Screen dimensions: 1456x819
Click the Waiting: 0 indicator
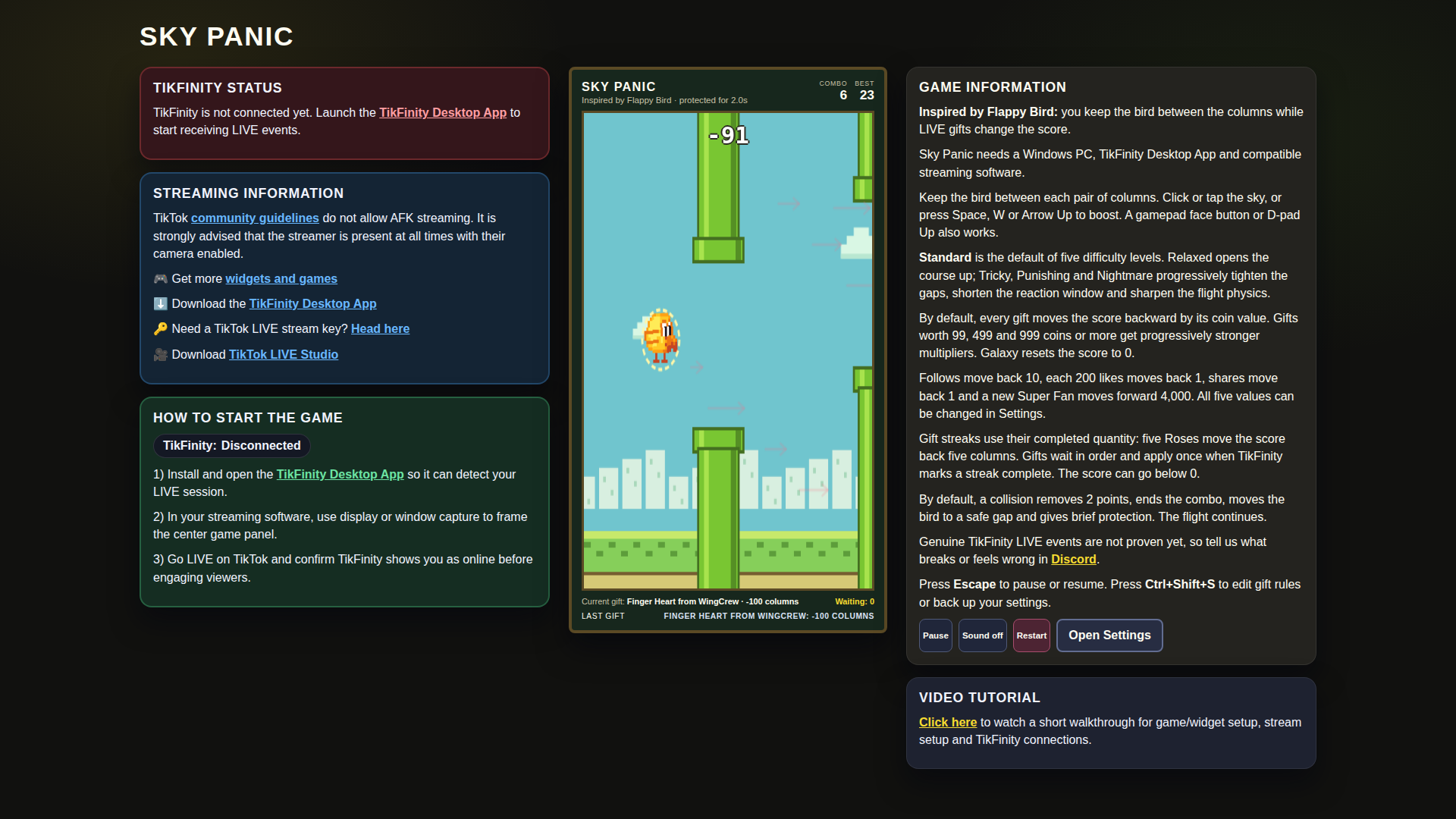tap(855, 601)
